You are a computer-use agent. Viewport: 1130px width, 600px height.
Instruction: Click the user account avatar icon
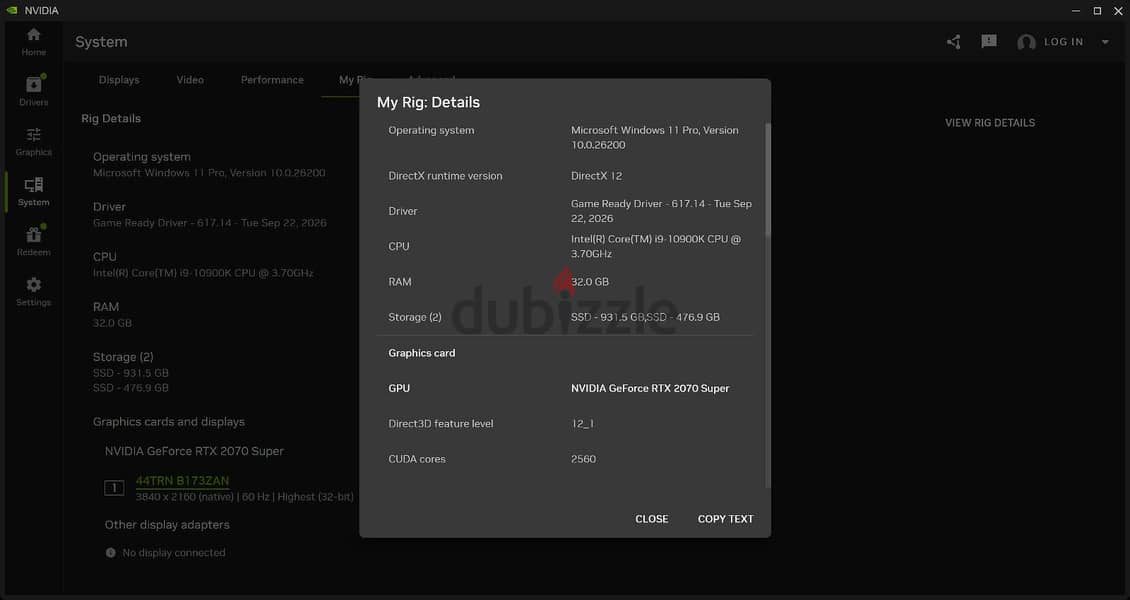point(1026,42)
